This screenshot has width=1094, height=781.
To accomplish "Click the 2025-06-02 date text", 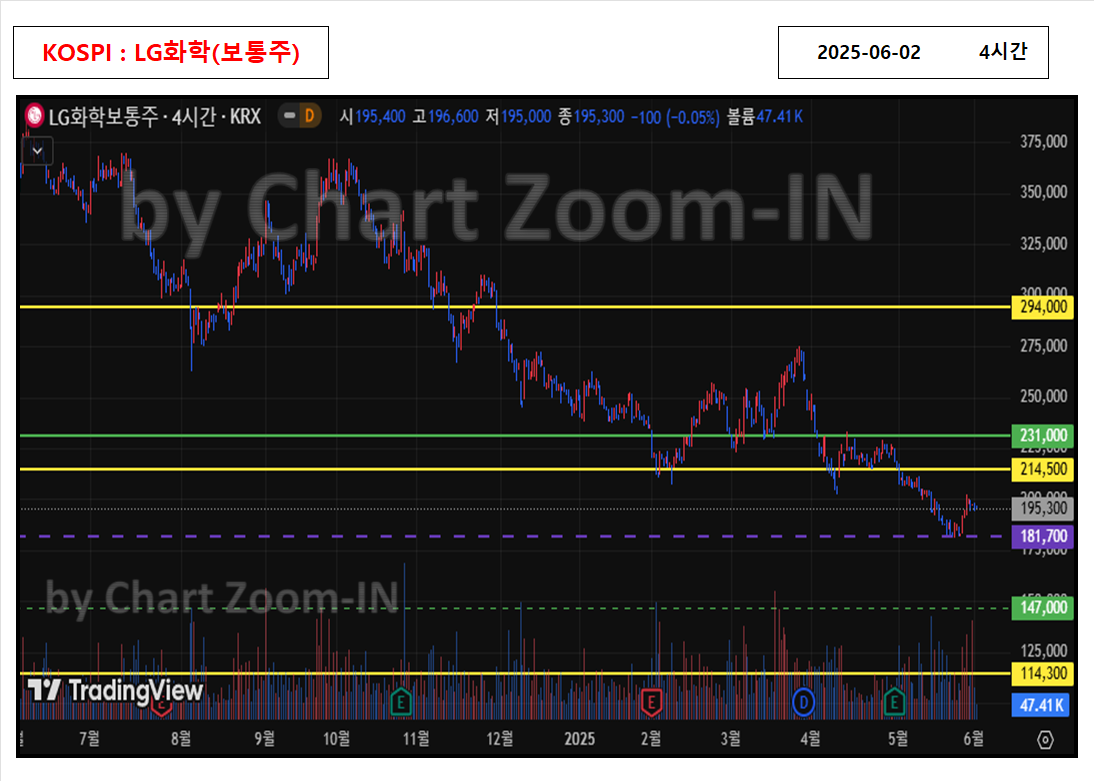I will click(869, 52).
